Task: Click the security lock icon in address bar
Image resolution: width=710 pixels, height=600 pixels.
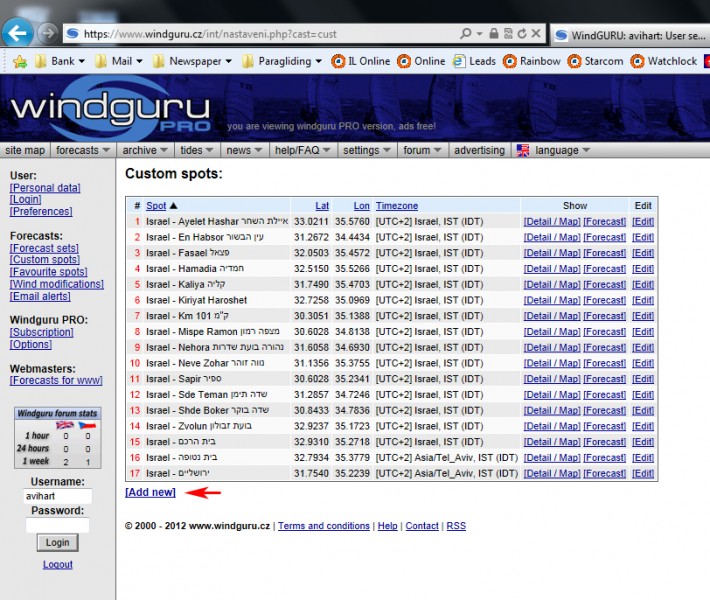Action: pyautogui.click(x=494, y=34)
